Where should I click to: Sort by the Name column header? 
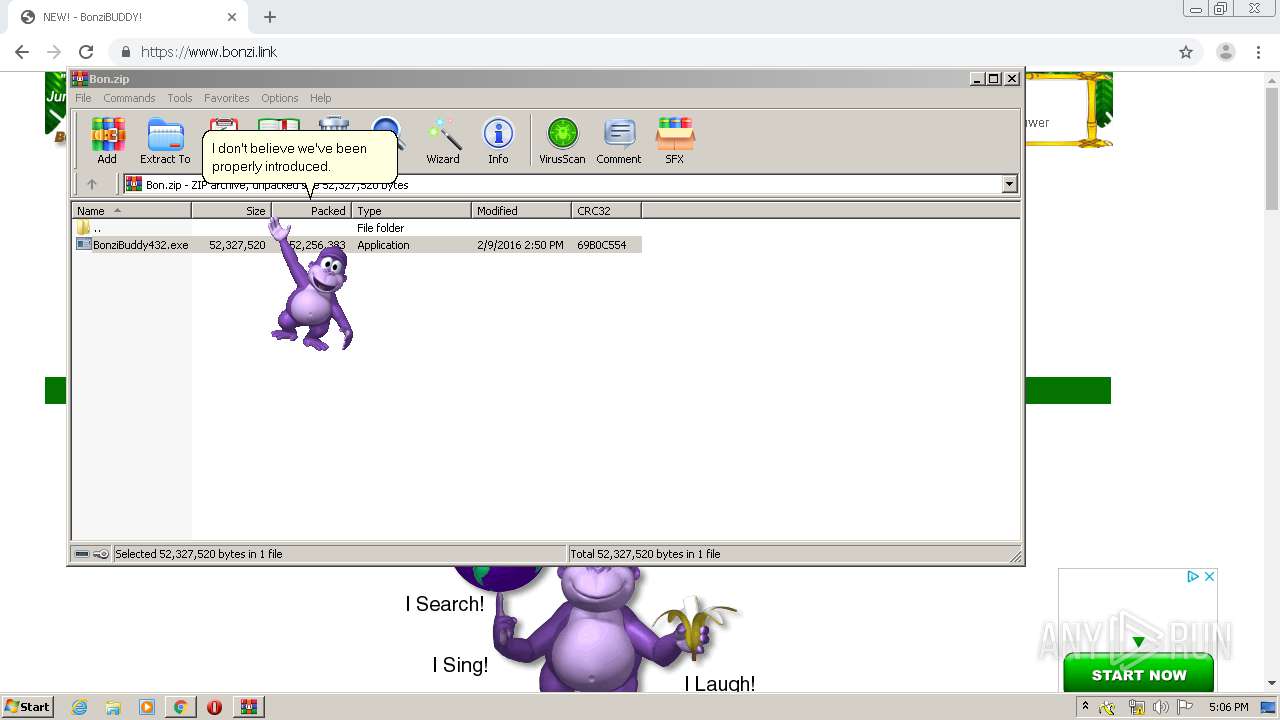pos(131,210)
